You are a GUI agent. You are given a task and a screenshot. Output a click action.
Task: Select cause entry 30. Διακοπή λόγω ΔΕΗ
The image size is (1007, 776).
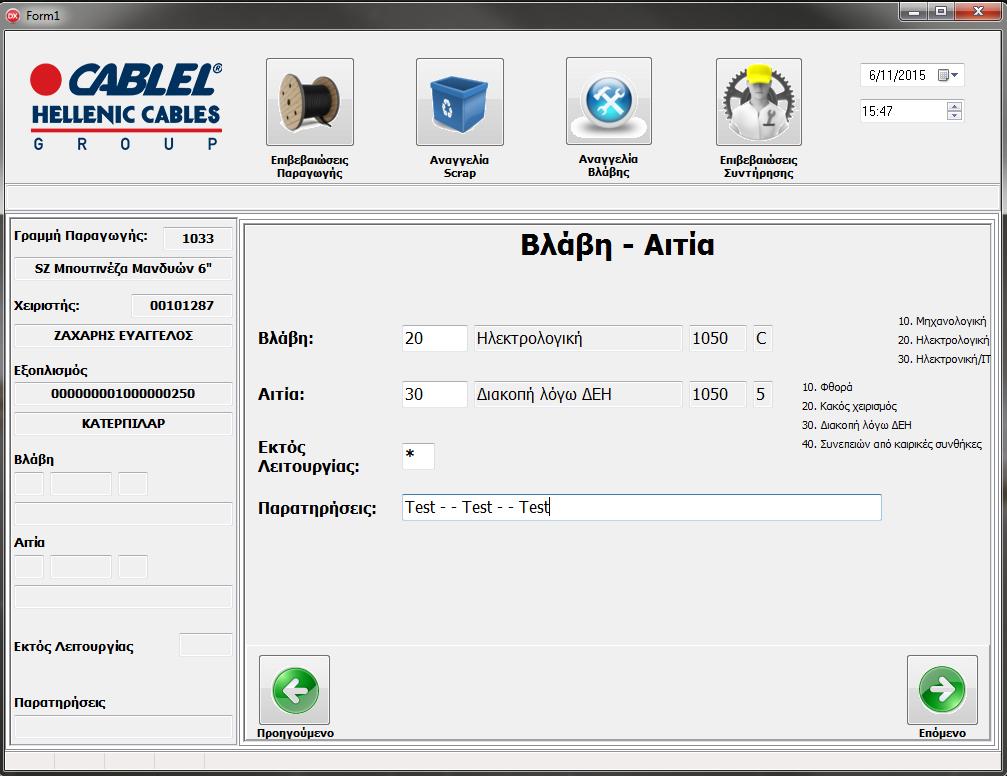click(x=857, y=425)
